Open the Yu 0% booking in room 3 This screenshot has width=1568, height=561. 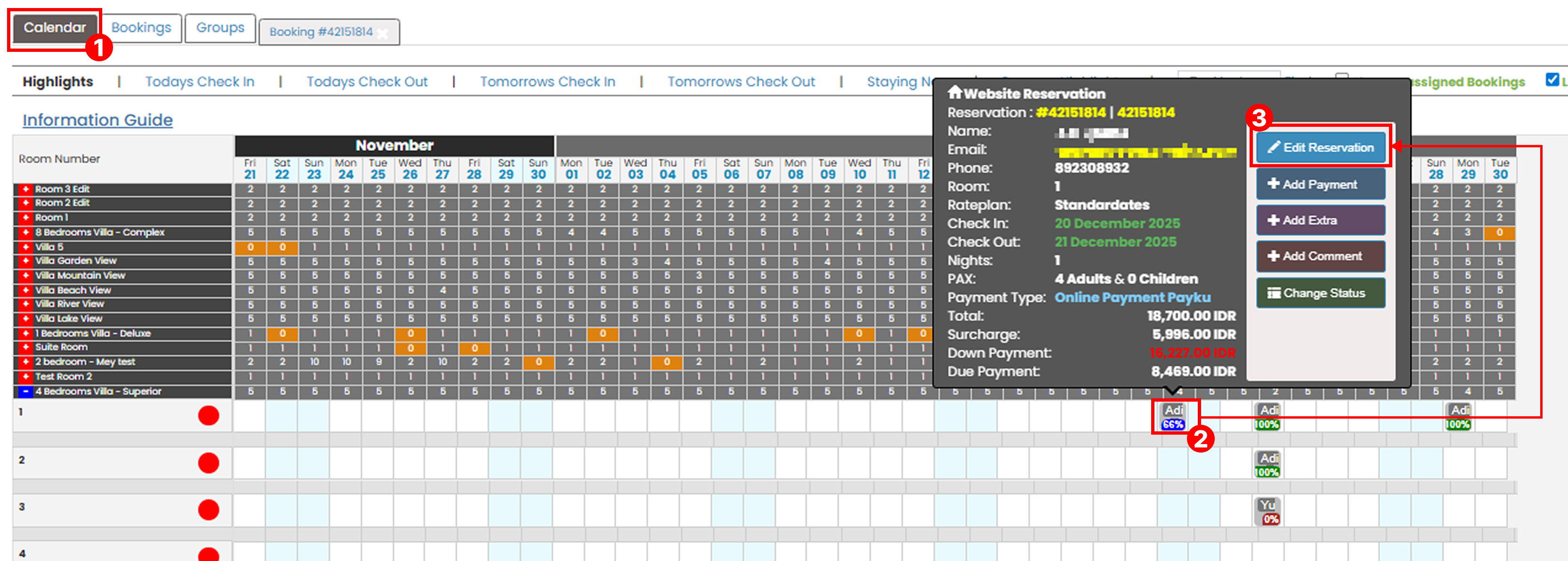click(1268, 511)
